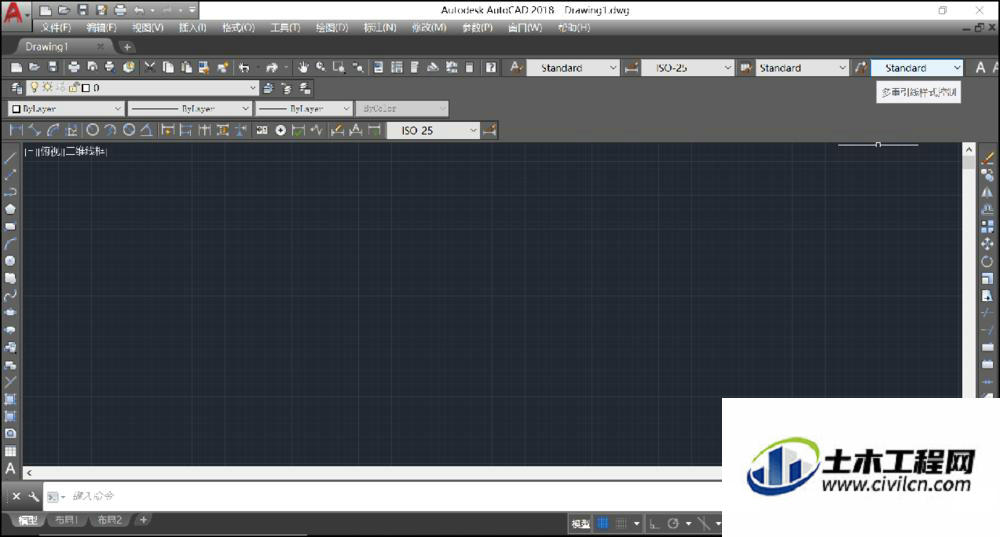Open Table Style icon beside Standard

tap(746, 68)
